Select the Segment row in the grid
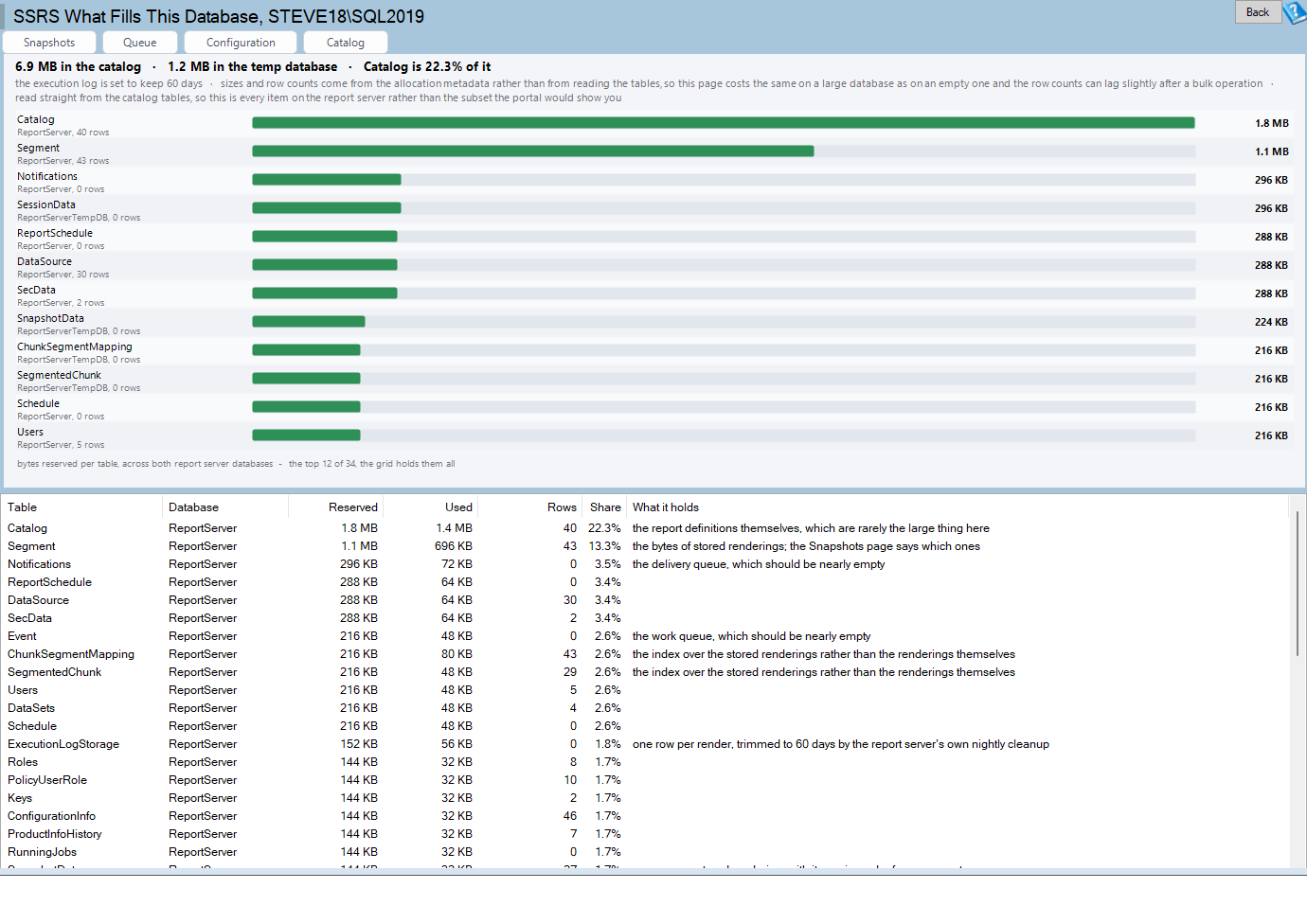1307x924 pixels. click(x=646, y=546)
